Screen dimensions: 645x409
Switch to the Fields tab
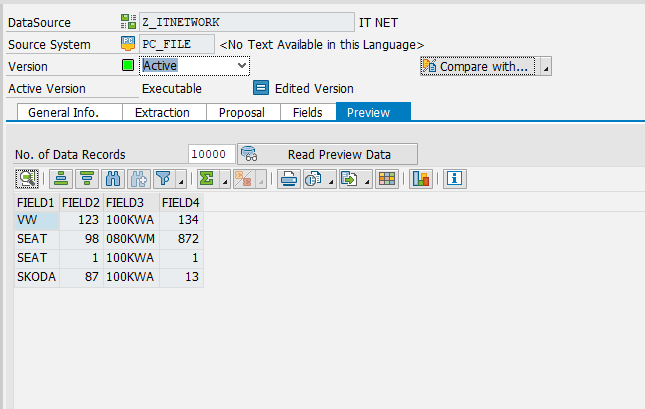click(308, 112)
